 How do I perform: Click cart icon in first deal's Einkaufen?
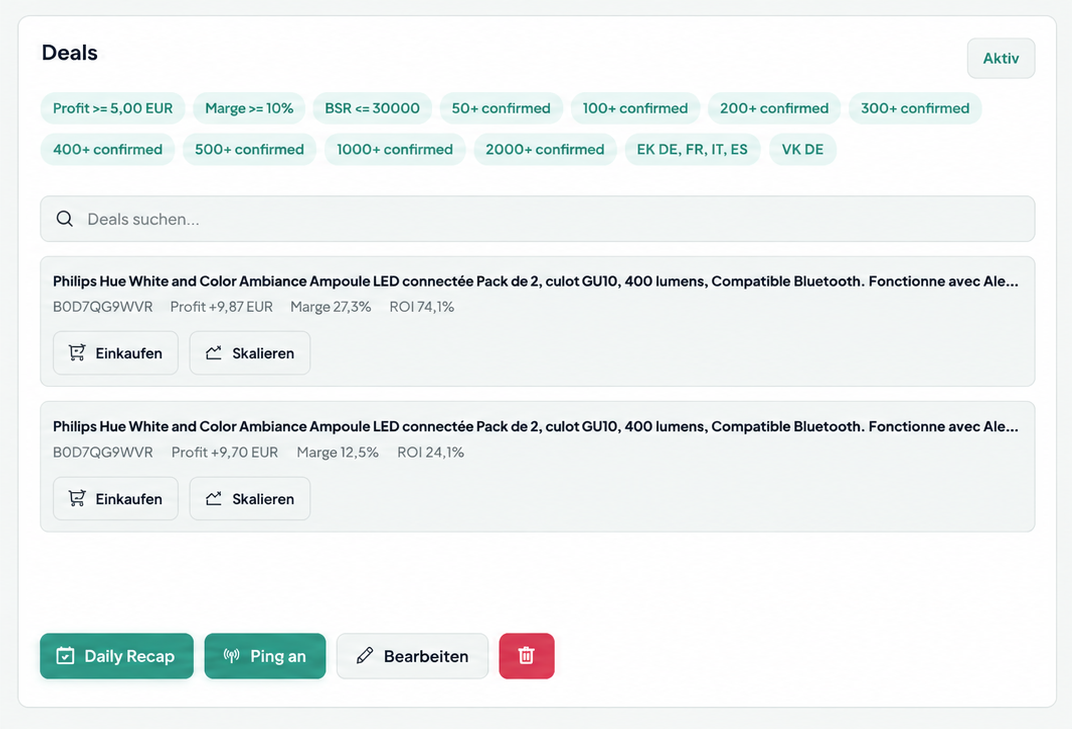pyautogui.click(x=77, y=353)
